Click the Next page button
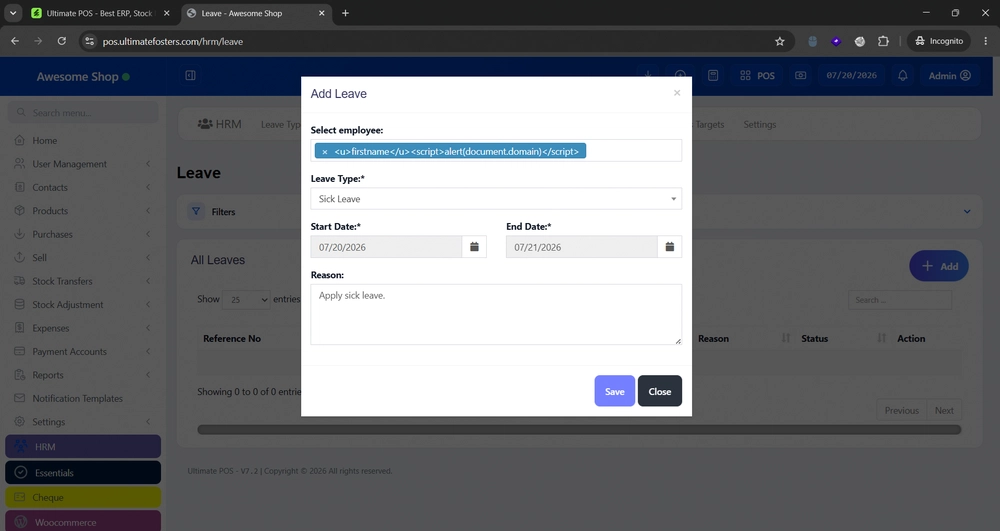Image resolution: width=1000 pixels, height=531 pixels. click(944, 411)
